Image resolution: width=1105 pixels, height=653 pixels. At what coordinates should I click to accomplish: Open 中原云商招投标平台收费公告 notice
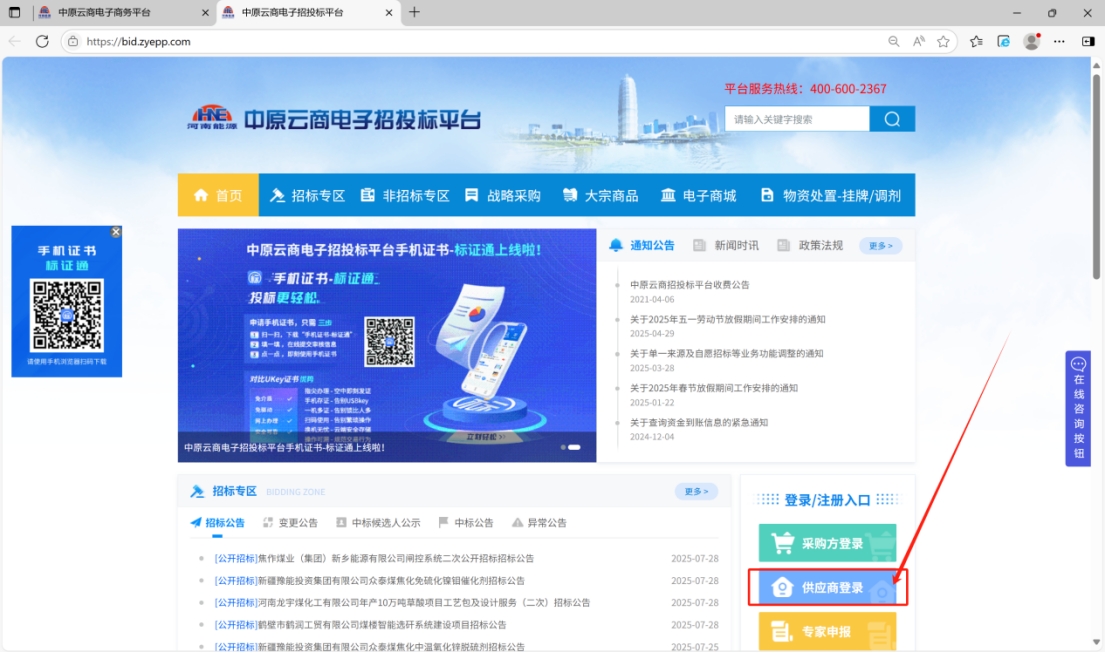pos(689,285)
